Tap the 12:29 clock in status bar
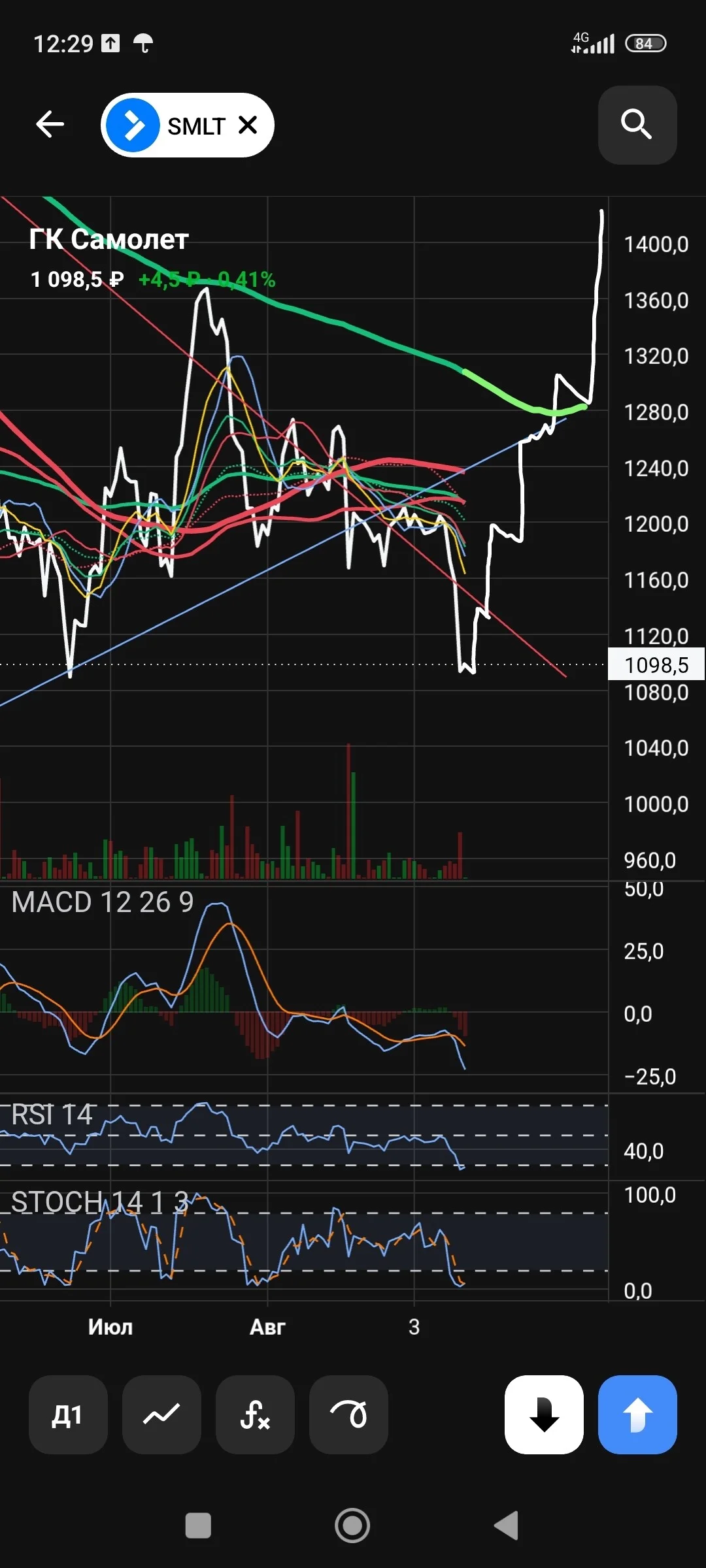 [63, 44]
